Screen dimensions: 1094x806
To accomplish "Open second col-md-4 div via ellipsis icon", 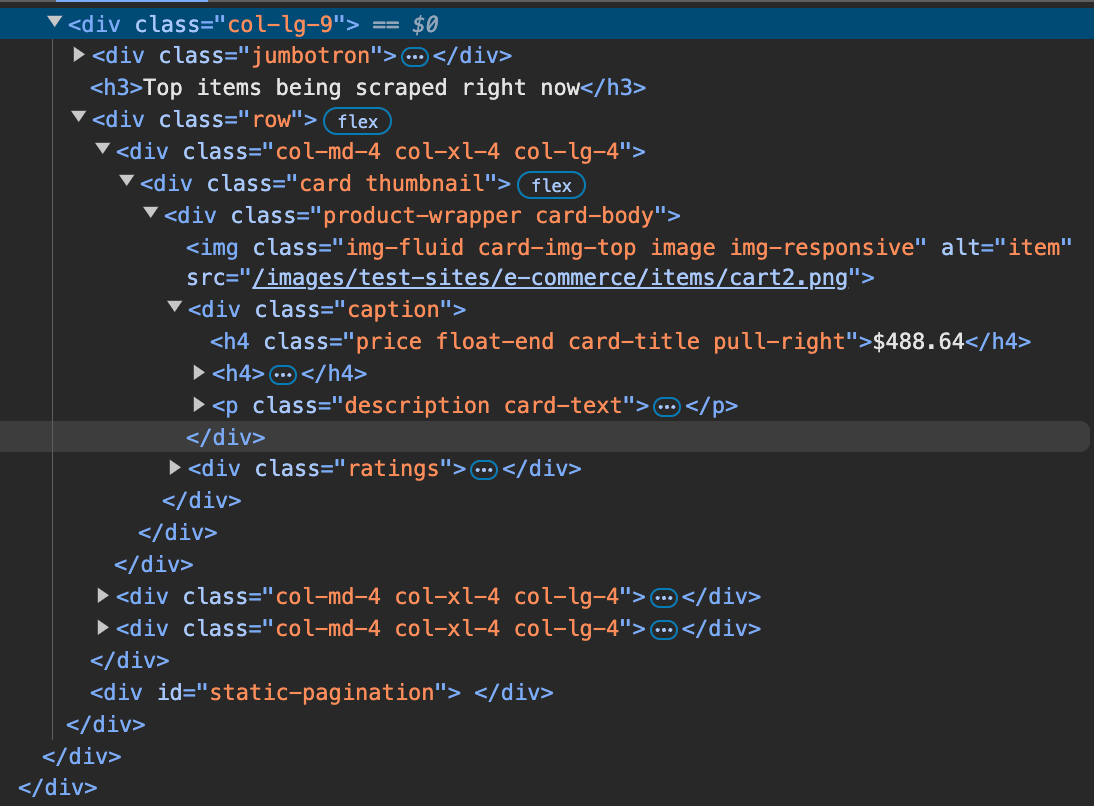I will [x=663, y=597].
